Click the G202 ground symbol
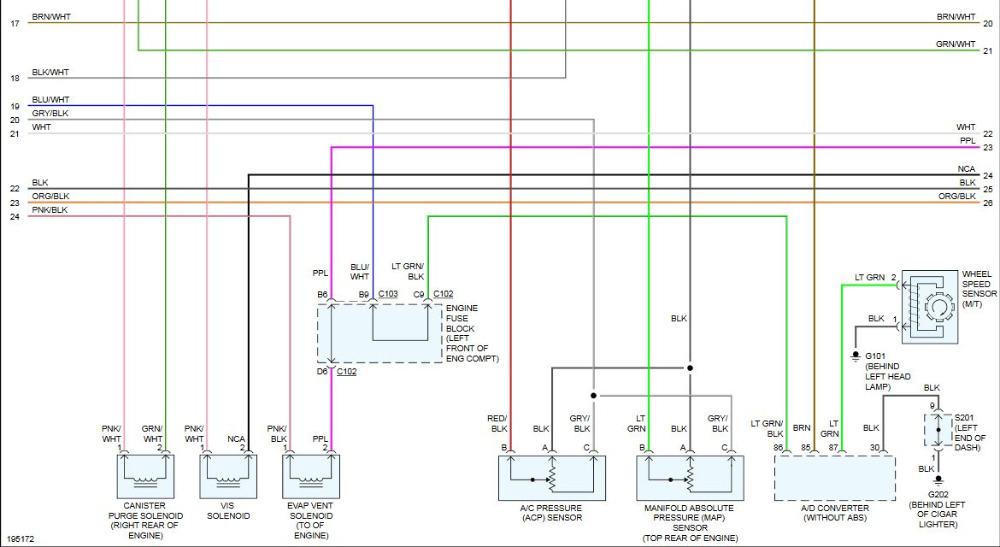 pos(938,481)
